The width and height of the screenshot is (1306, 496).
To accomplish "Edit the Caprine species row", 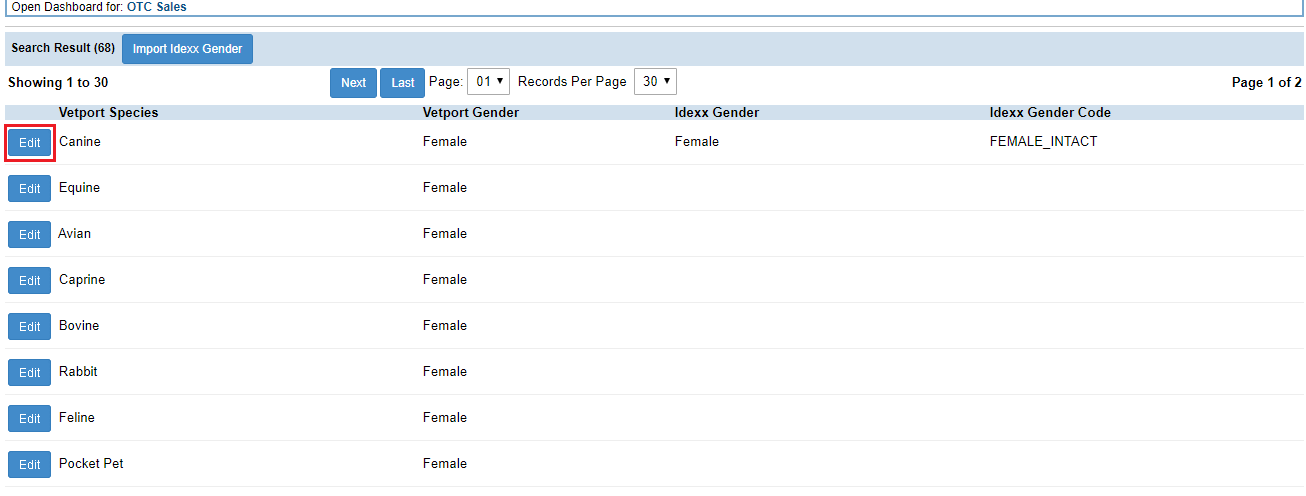I will click(x=29, y=281).
